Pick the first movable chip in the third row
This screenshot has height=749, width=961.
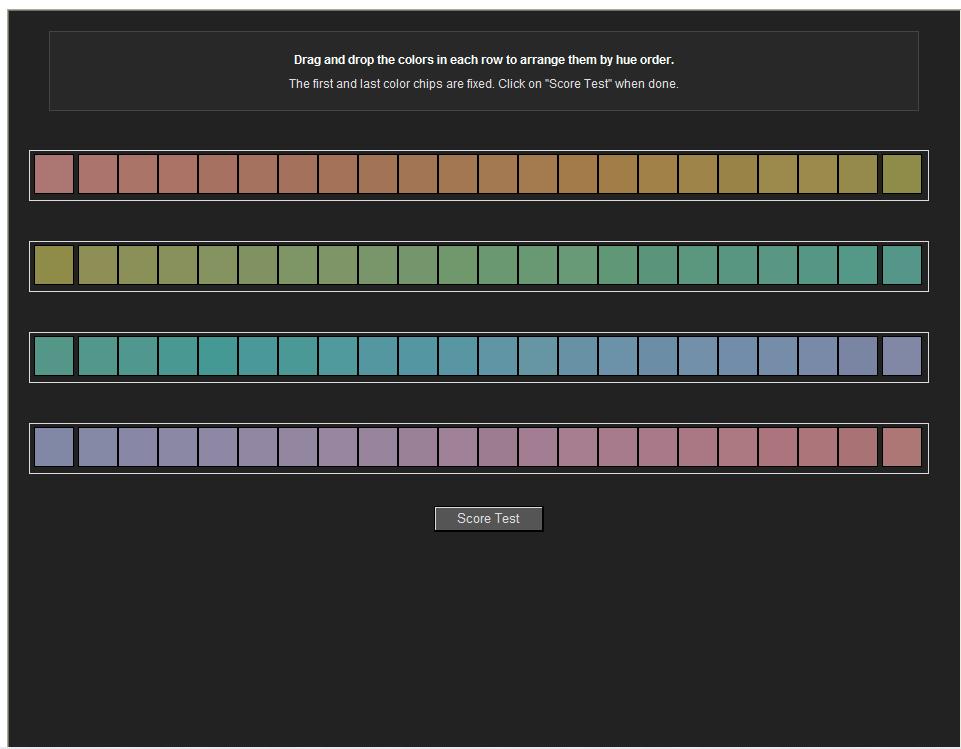pyautogui.click(x=98, y=356)
